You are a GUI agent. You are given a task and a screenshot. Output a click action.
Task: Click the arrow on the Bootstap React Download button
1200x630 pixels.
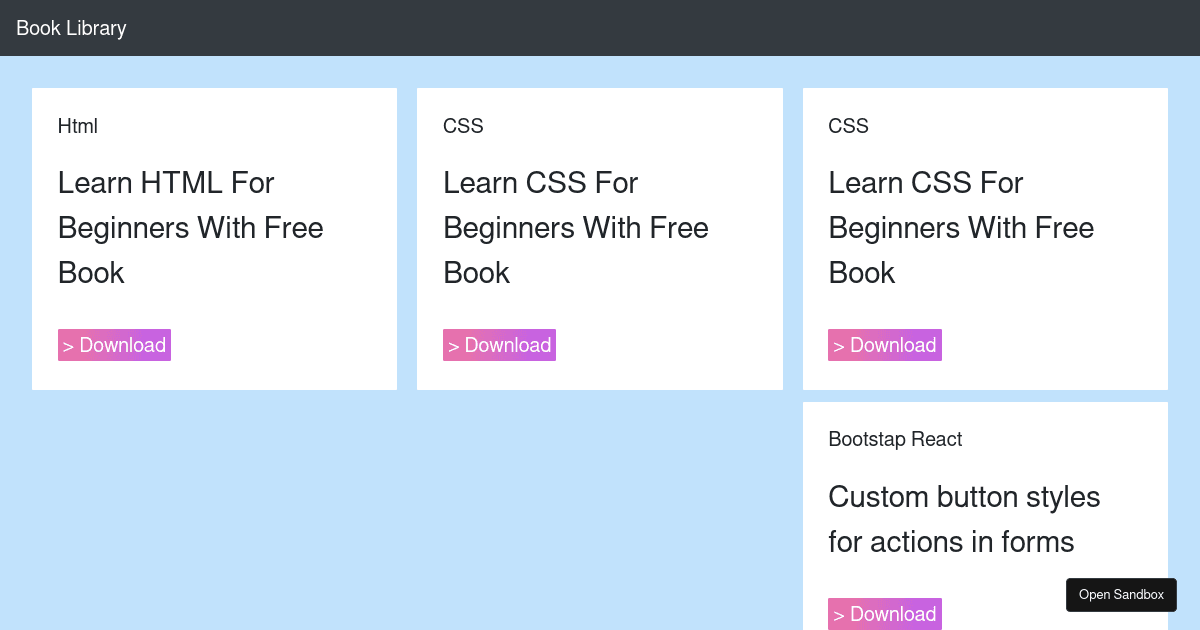click(x=839, y=616)
